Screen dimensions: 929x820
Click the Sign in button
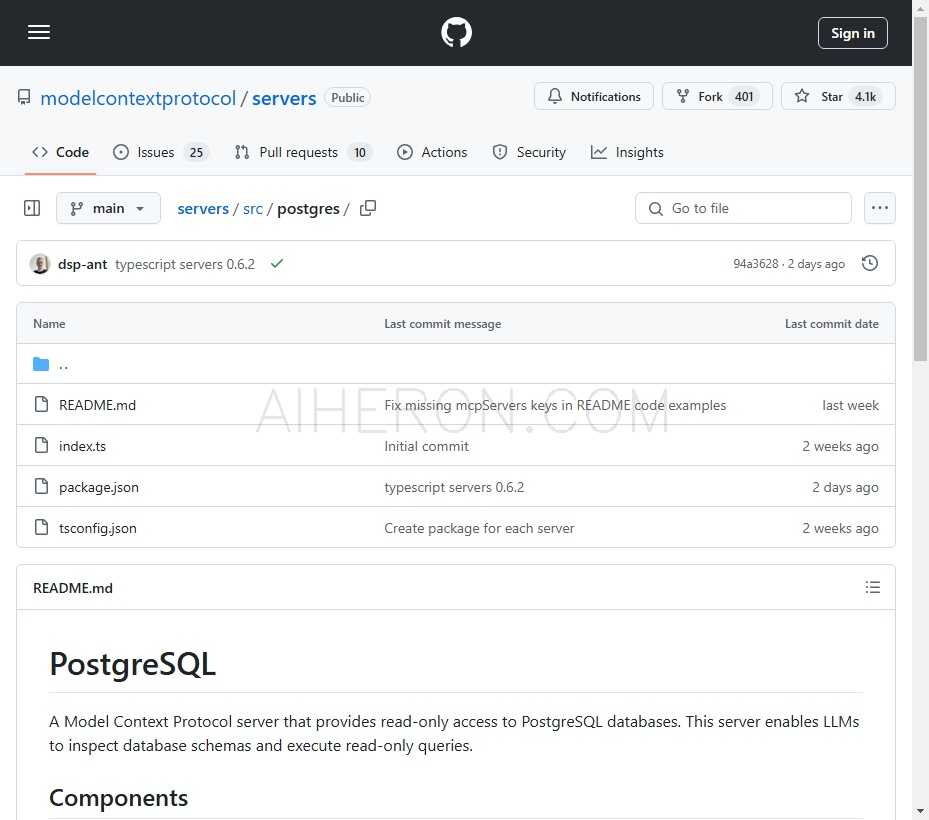tap(852, 32)
